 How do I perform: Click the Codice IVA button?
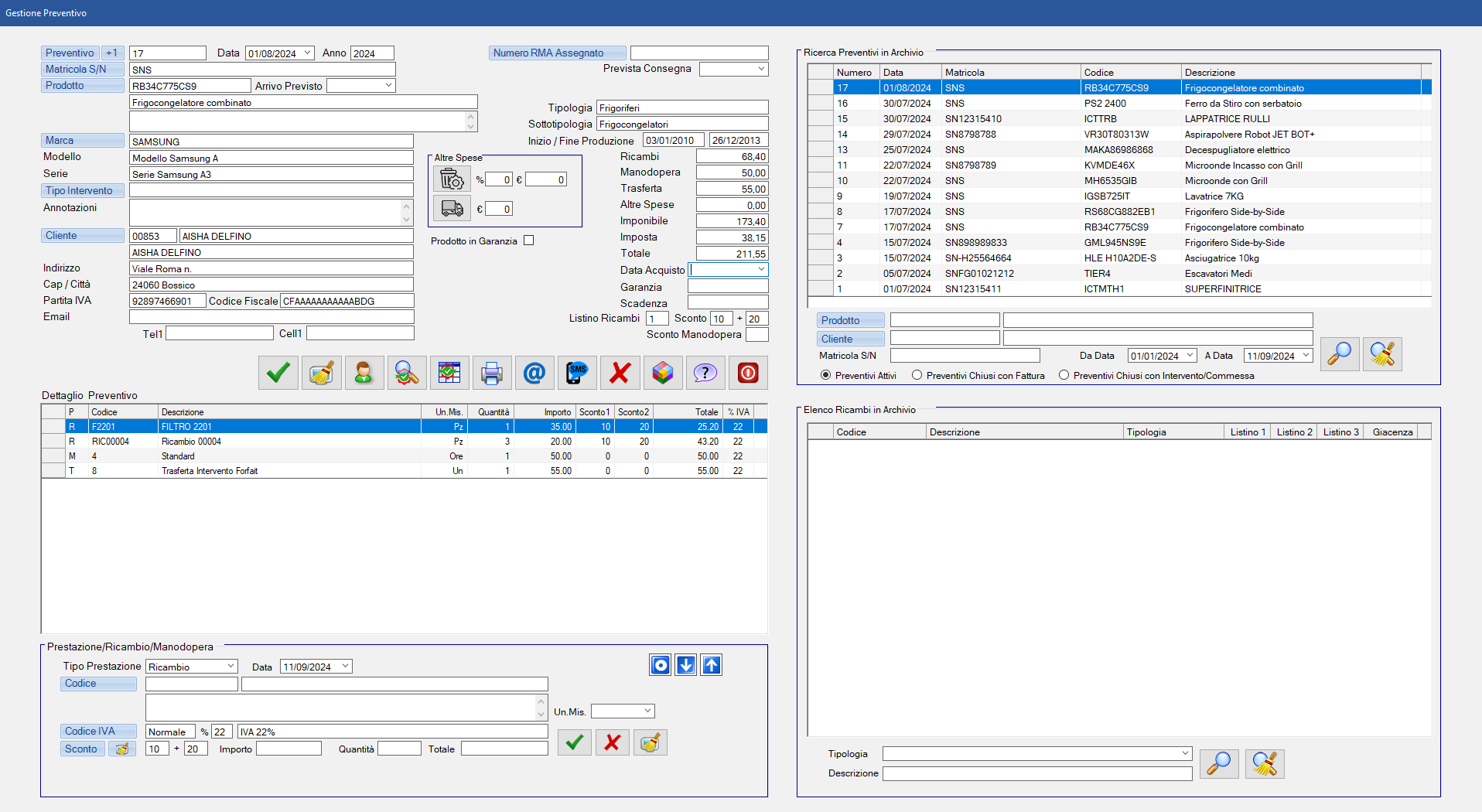(x=98, y=732)
